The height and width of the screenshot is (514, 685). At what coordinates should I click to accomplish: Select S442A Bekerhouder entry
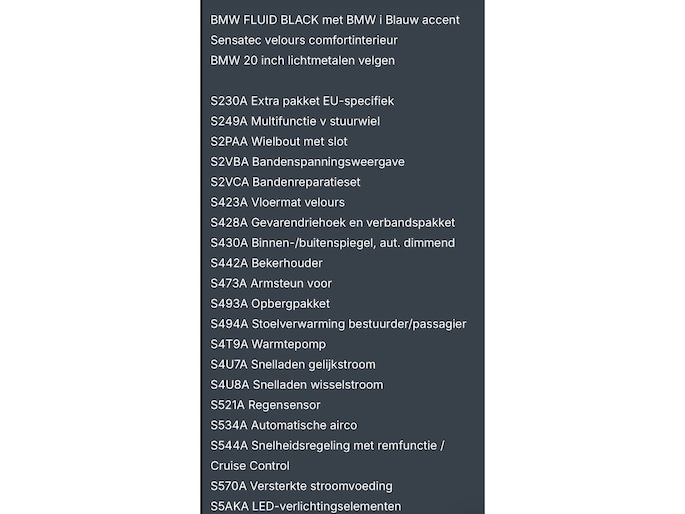tap(266, 263)
